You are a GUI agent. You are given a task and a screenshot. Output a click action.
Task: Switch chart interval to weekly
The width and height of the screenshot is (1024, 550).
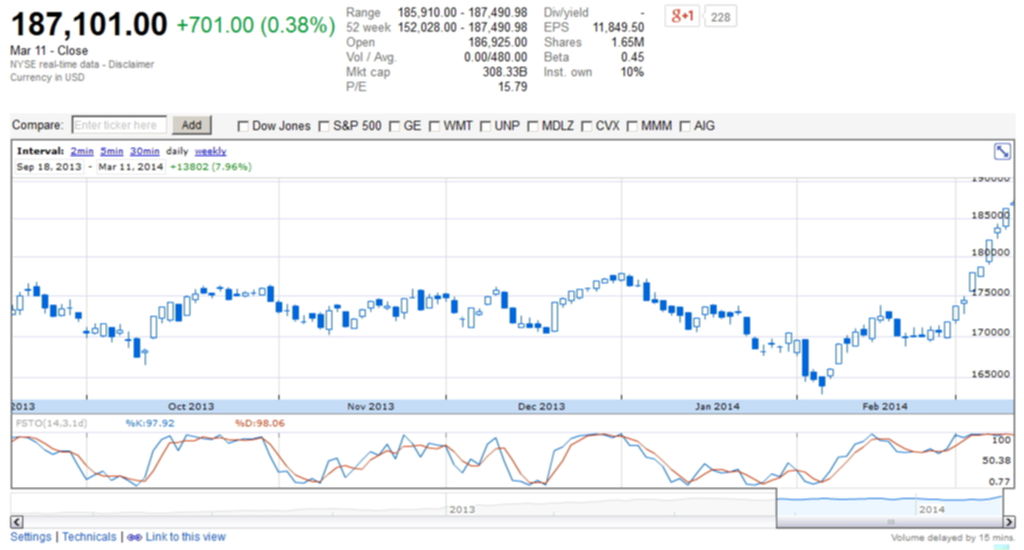pyautogui.click(x=210, y=151)
